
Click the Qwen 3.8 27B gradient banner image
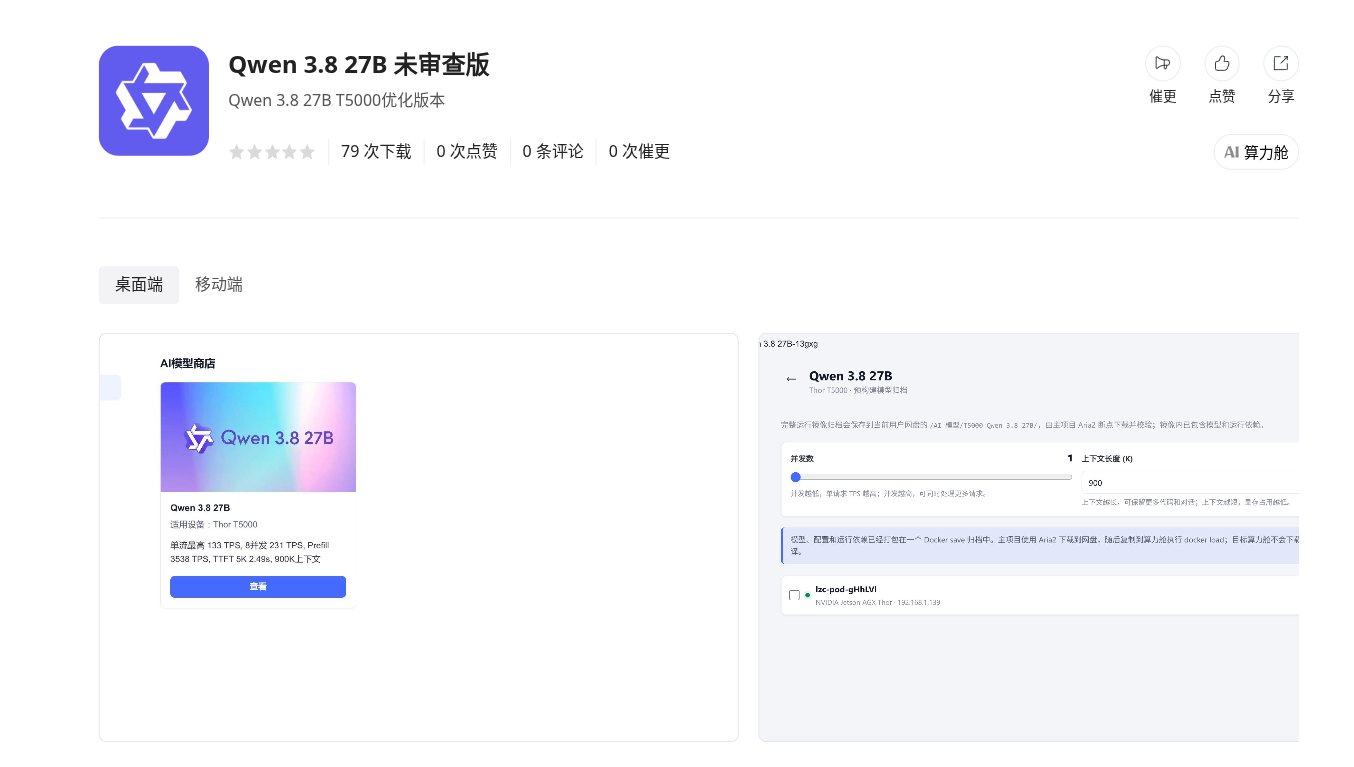[x=258, y=437]
